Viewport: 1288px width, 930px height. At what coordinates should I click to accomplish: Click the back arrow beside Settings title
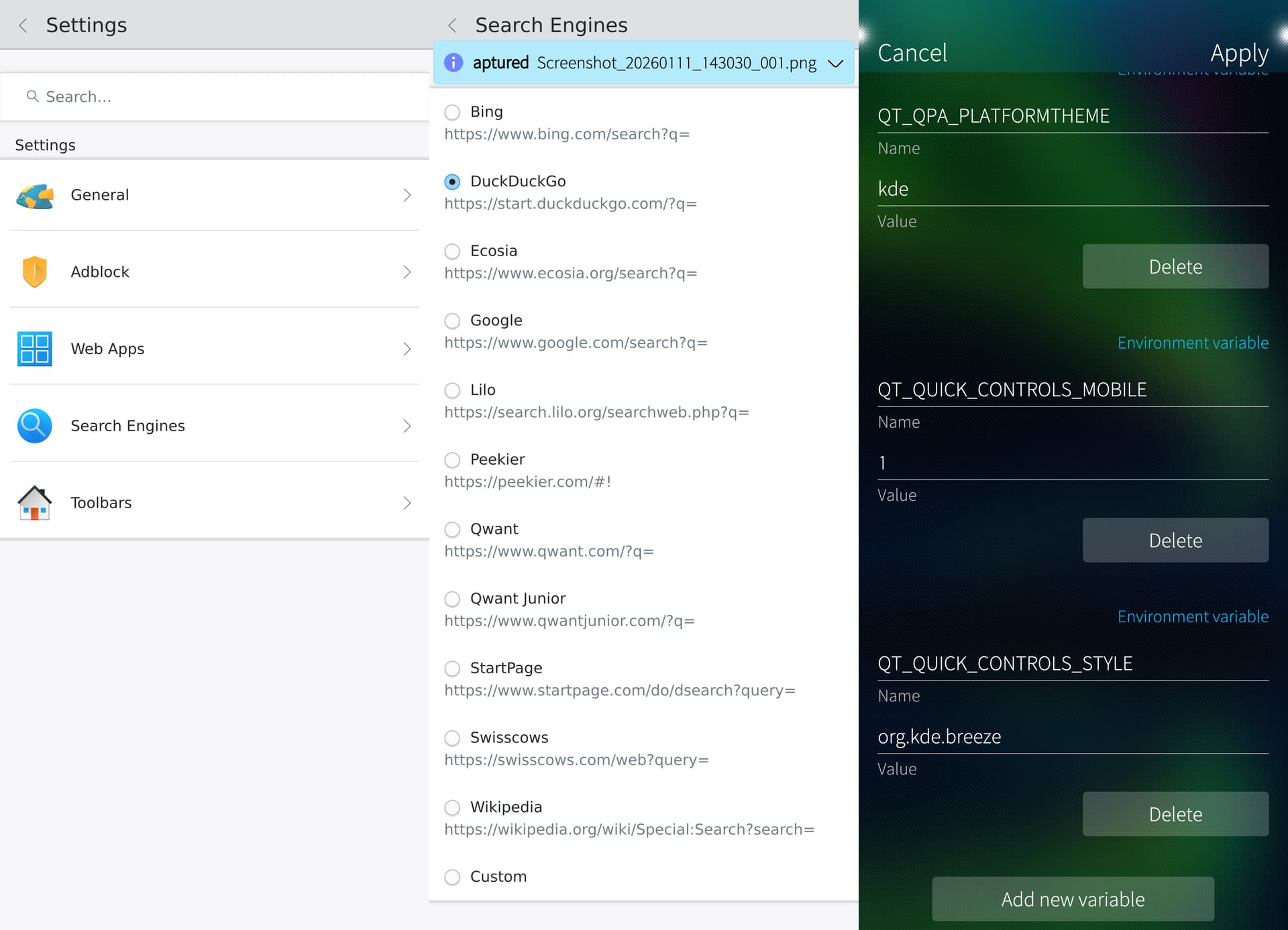coord(23,25)
